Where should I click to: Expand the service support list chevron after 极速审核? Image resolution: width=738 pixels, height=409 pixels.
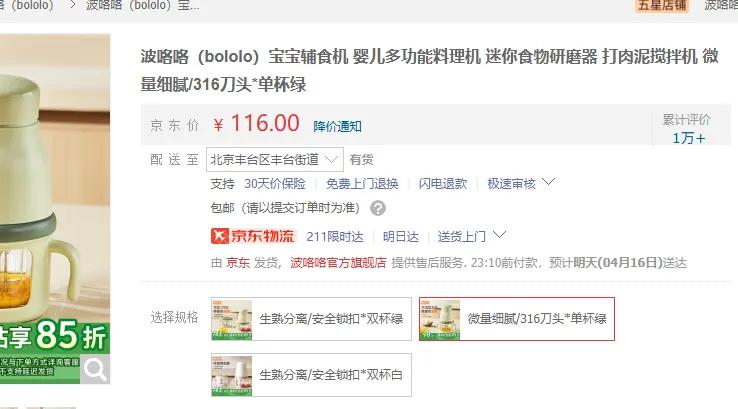[x=548, y=182]
